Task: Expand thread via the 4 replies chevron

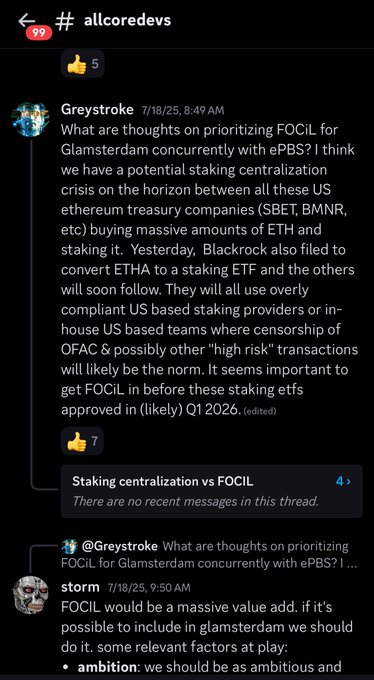Action: [x=344, y=481]
